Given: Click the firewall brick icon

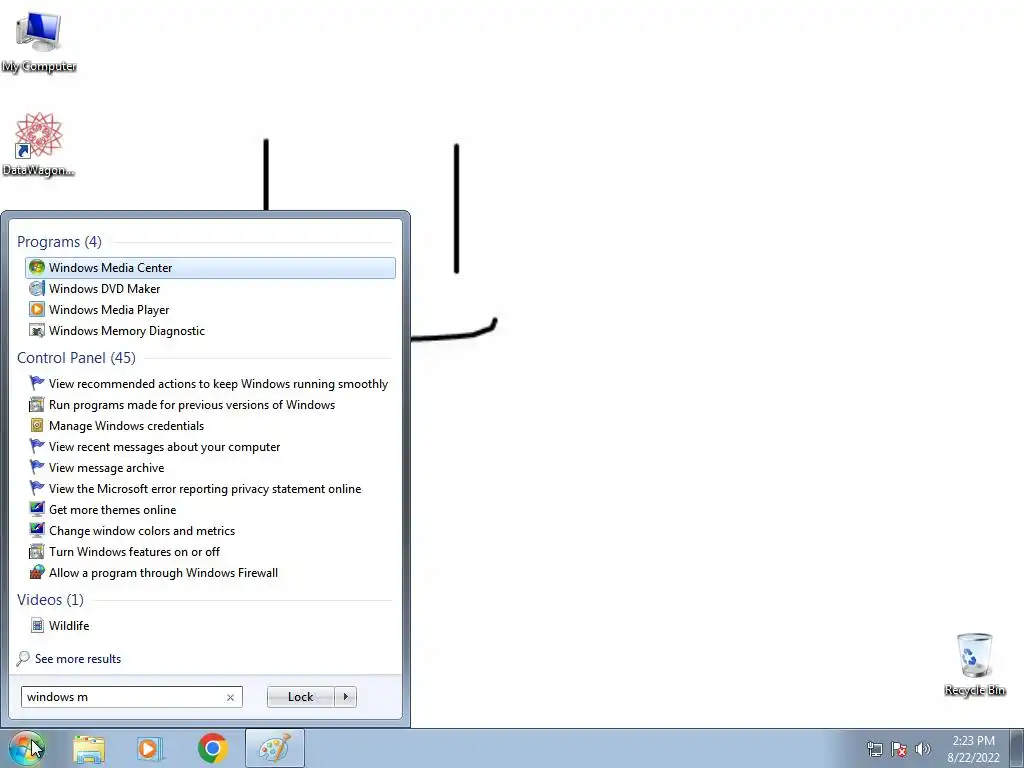Looking at the screenshot, I should click(x=37, y=572).
